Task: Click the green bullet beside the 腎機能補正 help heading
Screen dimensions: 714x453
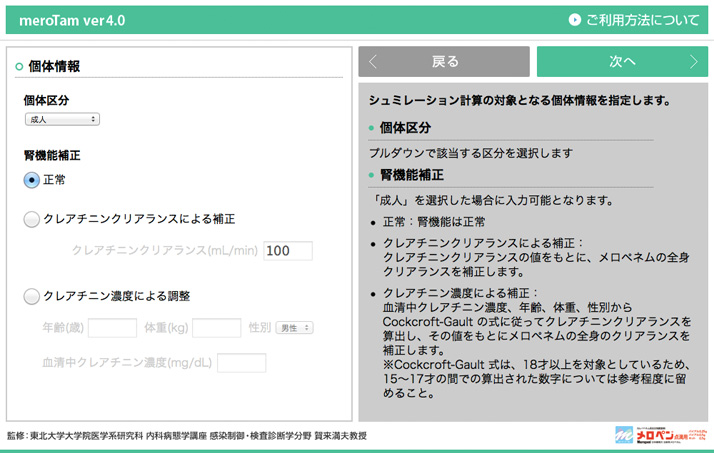Action: tap(372, 175)
